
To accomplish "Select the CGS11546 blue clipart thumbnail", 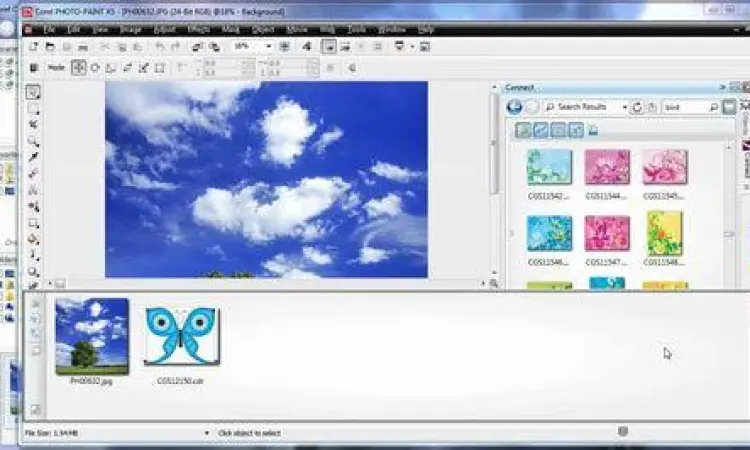I will coord(549,233).
